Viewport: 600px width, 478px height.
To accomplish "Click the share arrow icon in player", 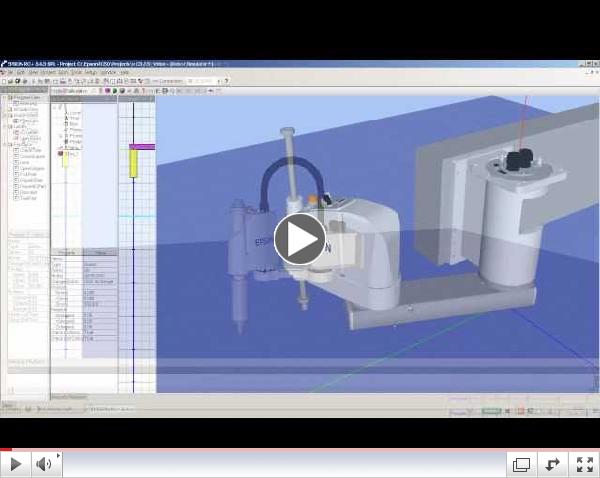I will pos(552,464).
